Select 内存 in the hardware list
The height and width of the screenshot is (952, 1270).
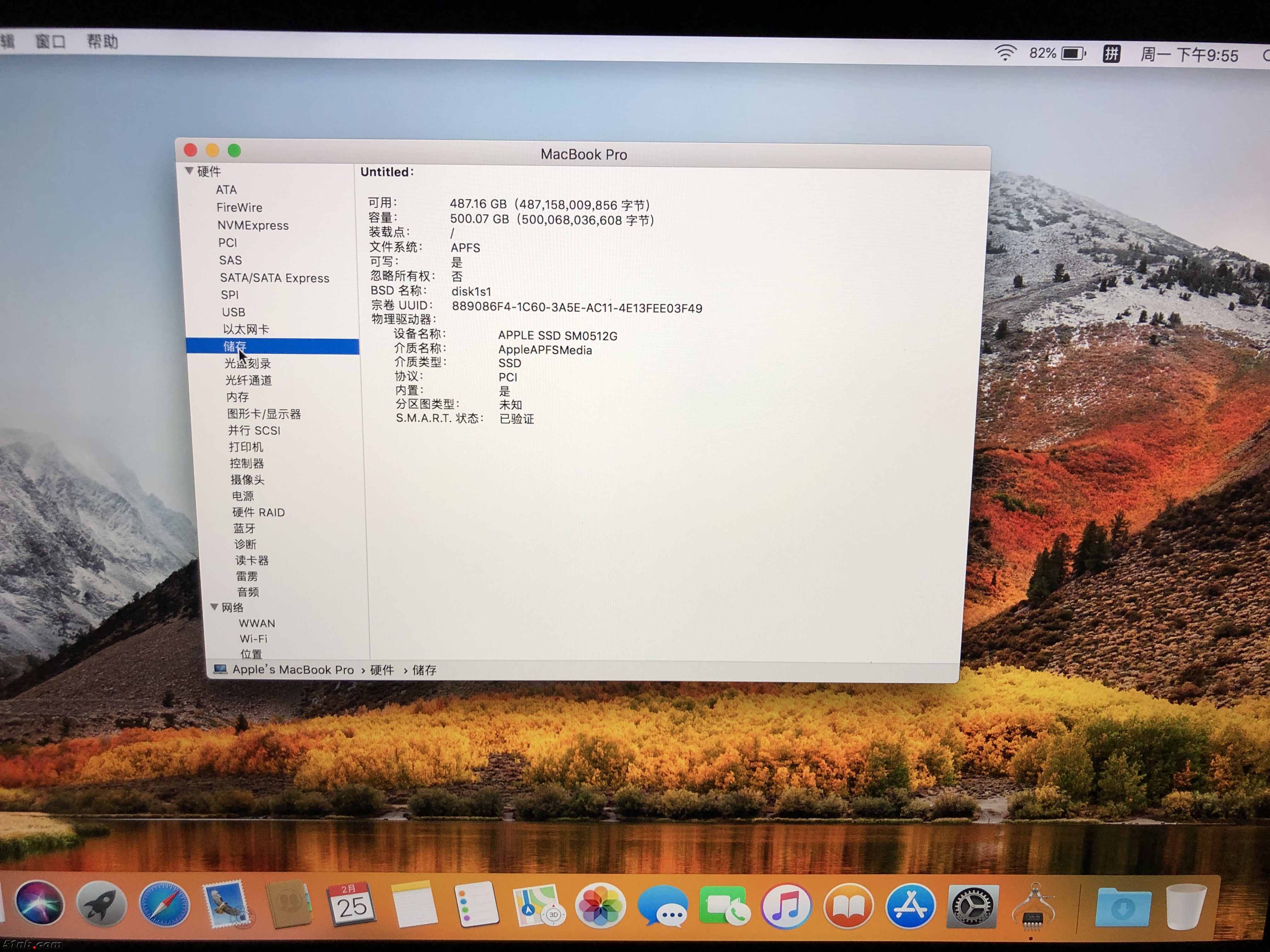(237, 397)
